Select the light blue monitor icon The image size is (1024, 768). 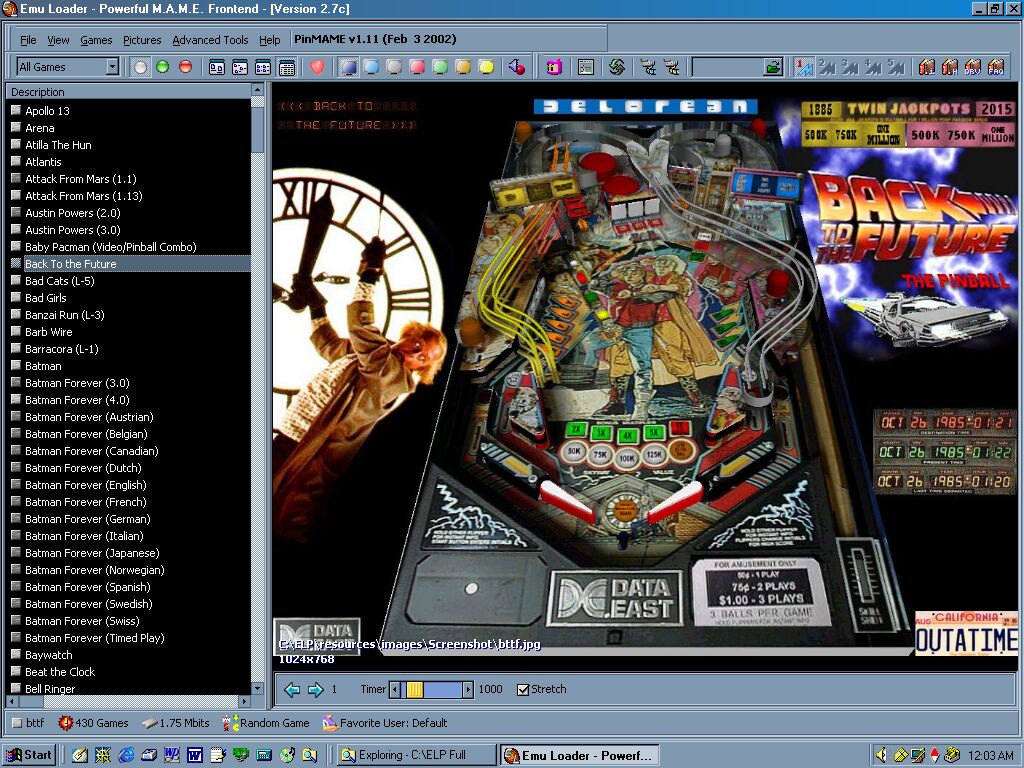tap(371, 67)
